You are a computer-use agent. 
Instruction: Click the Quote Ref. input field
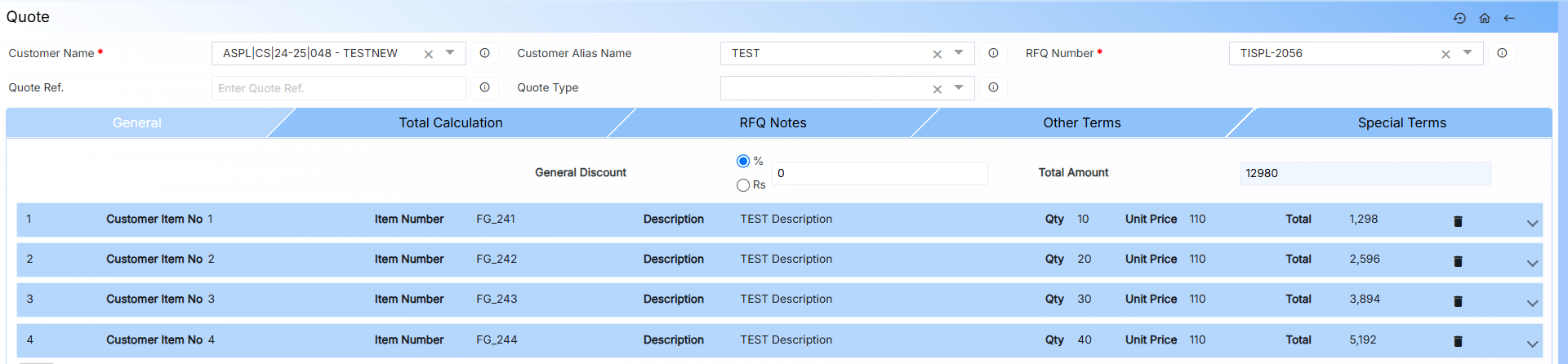pyautogui.click(x=338, y=88)
